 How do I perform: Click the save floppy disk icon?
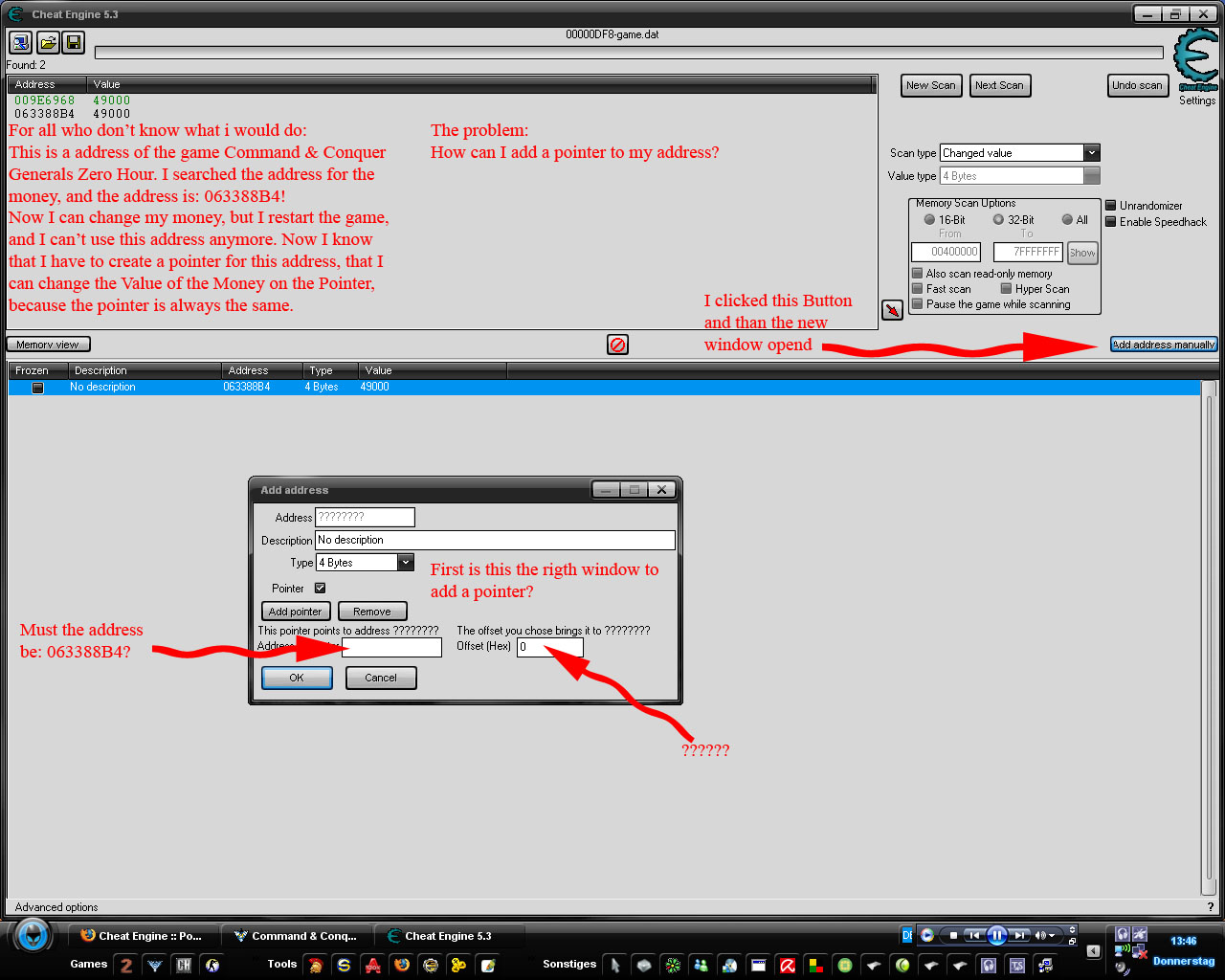(x=74, y=42)
